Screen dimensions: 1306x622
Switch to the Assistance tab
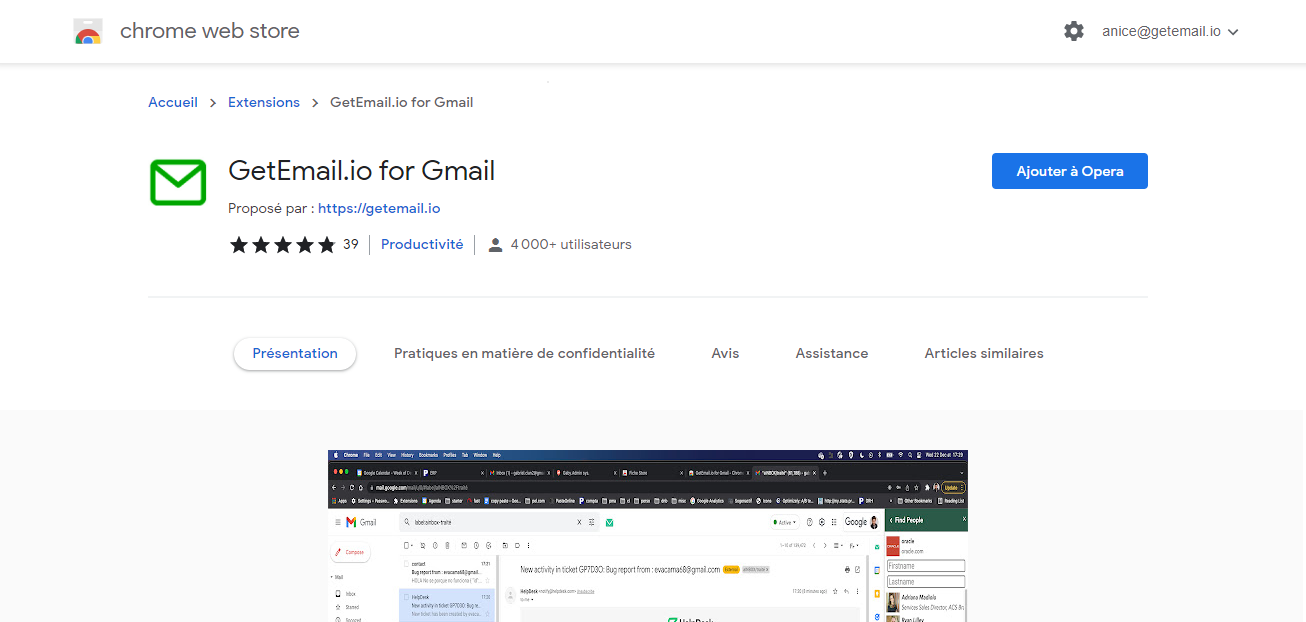(x=832, y=353)
